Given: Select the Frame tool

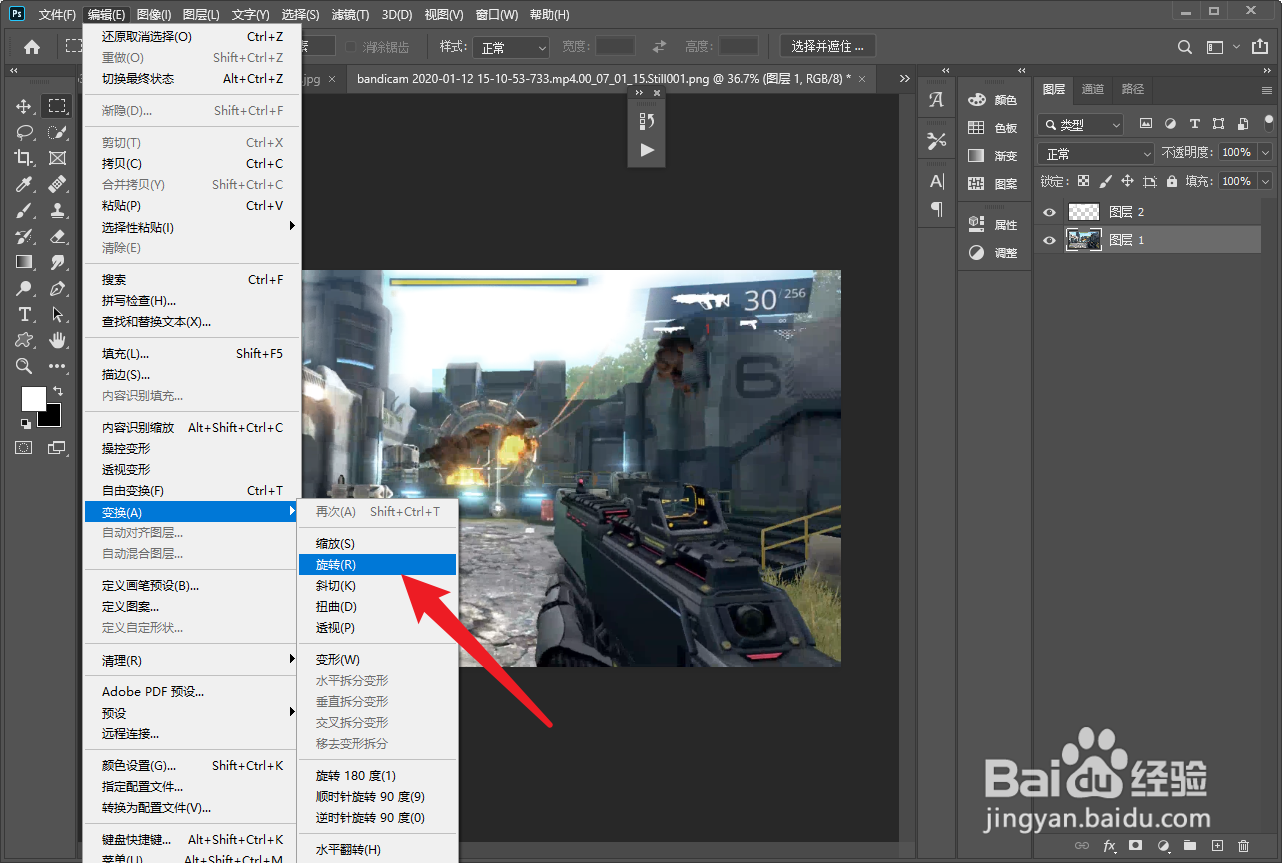Looking at the screenshot, I should click(57, 158).
